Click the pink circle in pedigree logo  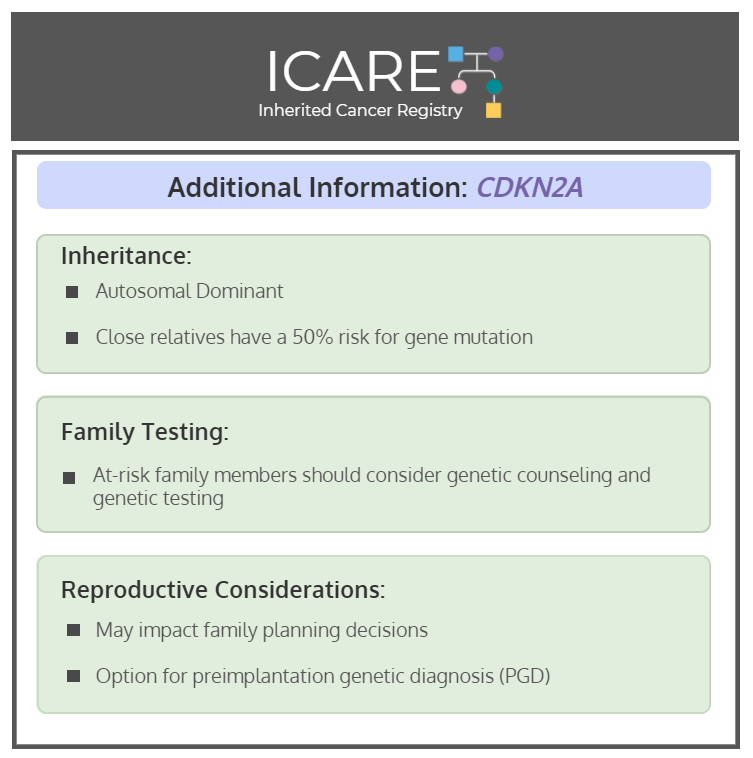coord(458,87)
